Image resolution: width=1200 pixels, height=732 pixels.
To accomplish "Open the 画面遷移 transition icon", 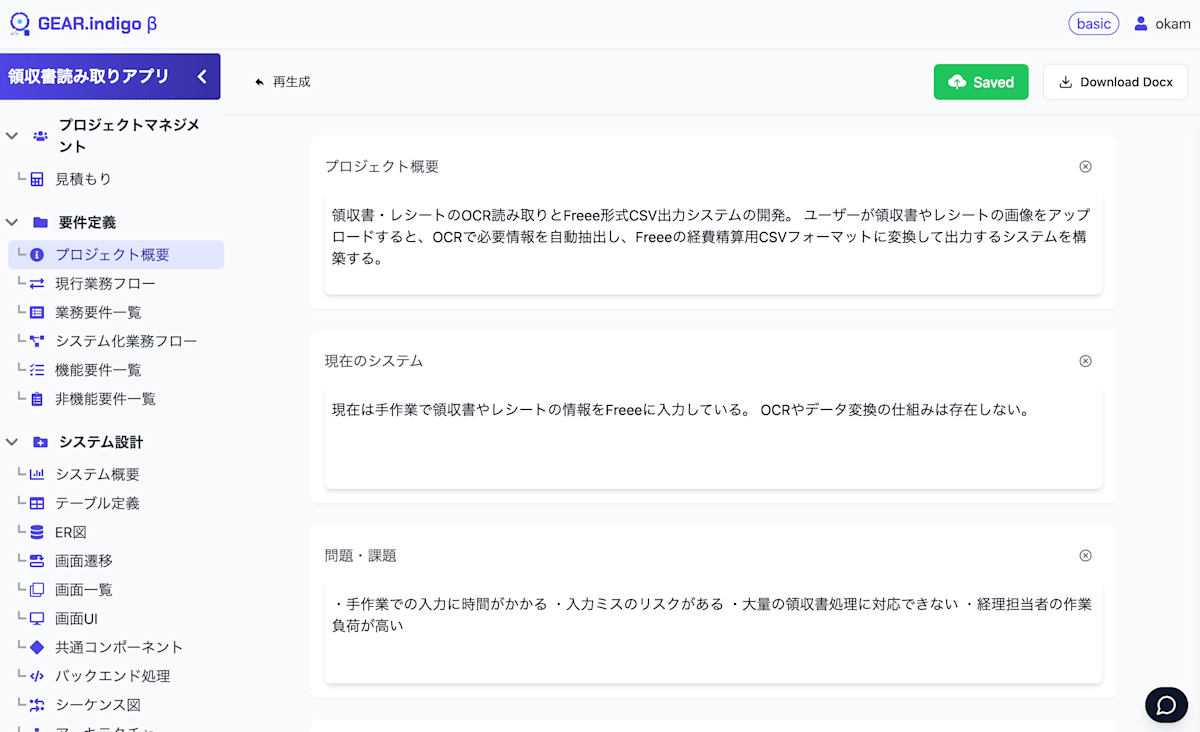I will pyautogui.click(x=37, y=560).
